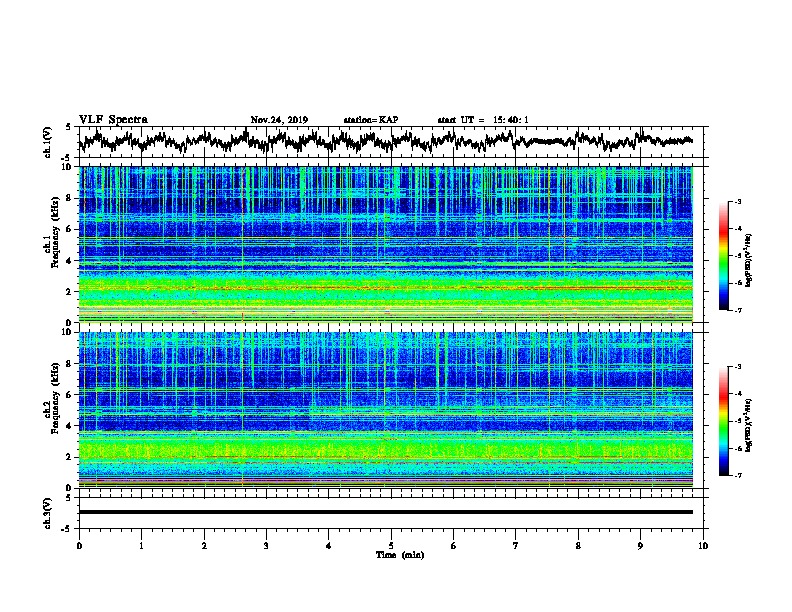The image size is (792, 612).
Task: Click the "-3" label on ch.1 colorbar
Action: click(737, 201)
